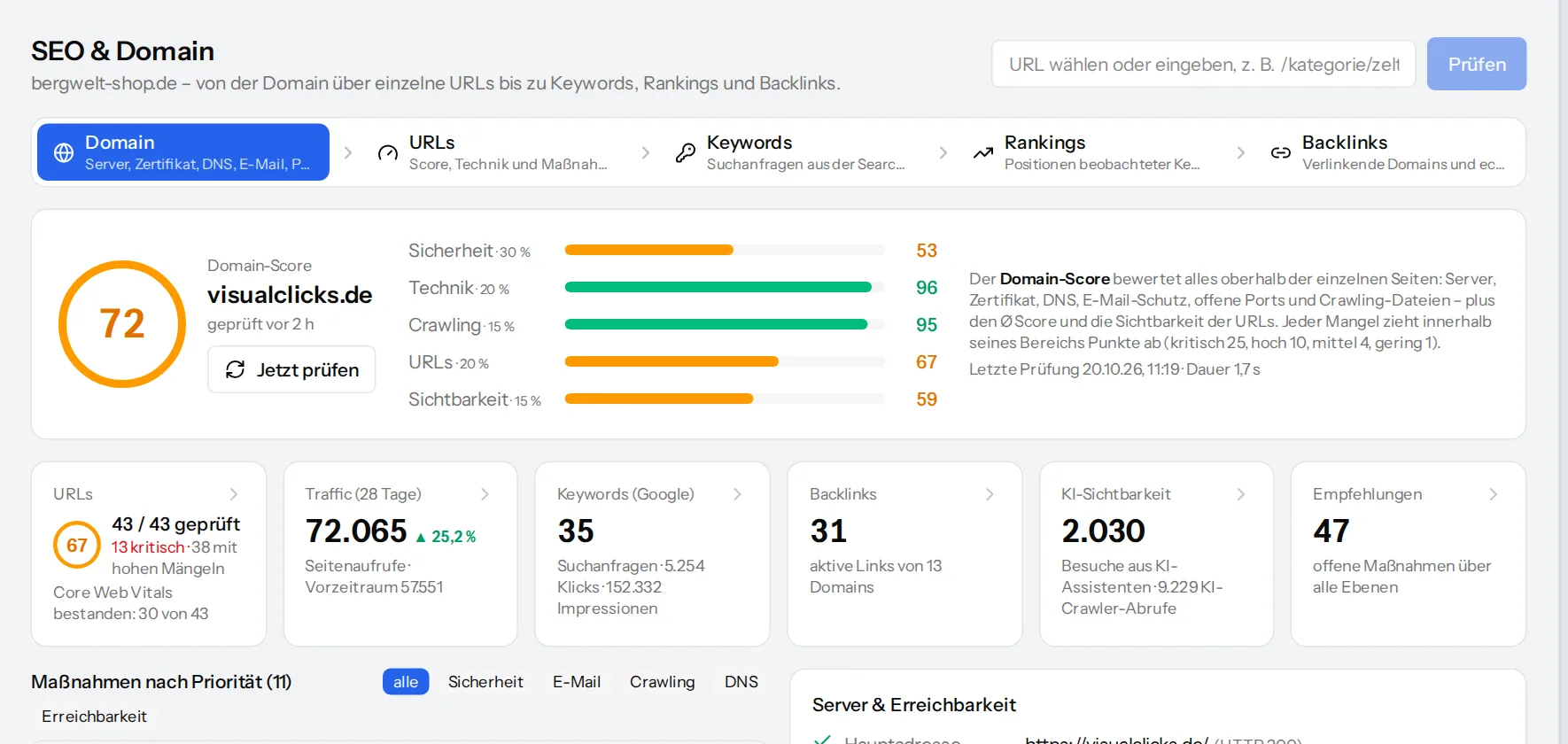1568x744 pixels.
Task: Click the 72 domain score ring
Action: click(x=122, y=323)
